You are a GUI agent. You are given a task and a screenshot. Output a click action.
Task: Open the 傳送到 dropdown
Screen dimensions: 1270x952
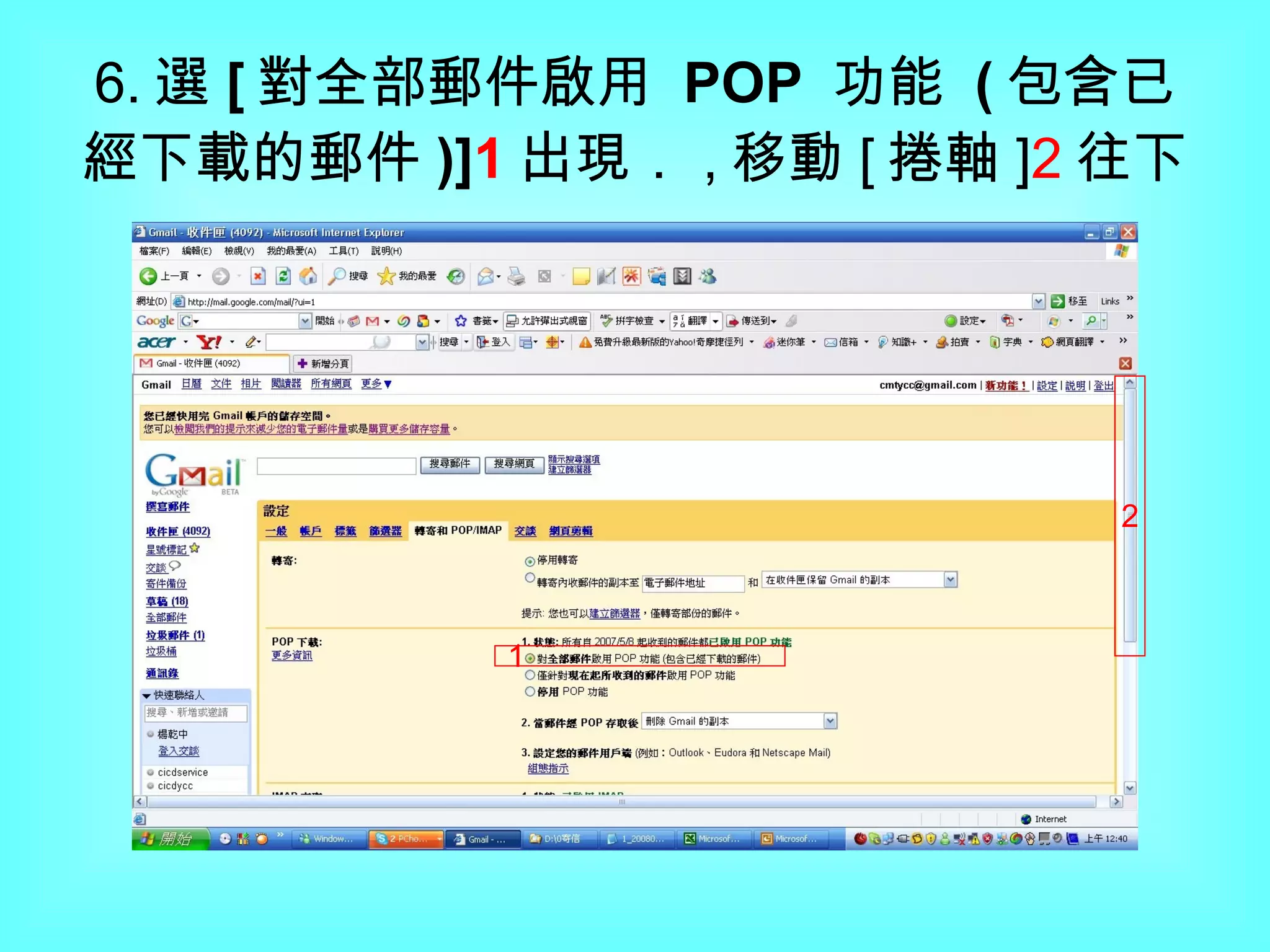[752, 320]
